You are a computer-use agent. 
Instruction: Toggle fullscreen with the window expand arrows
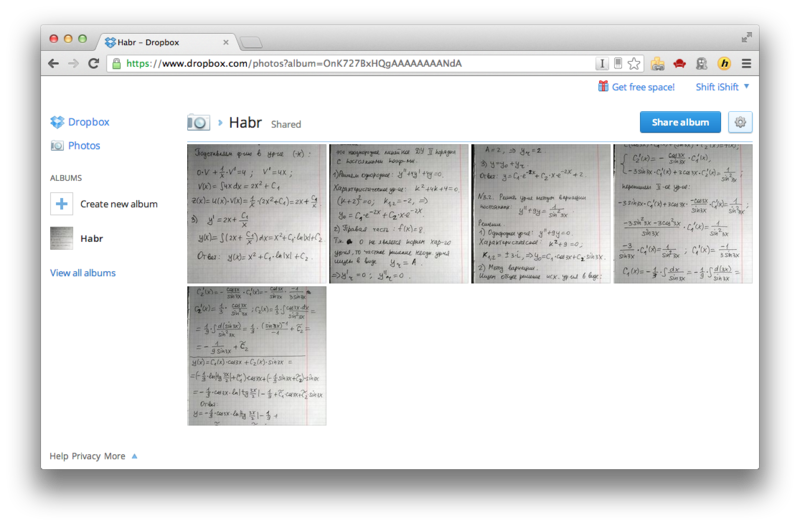(x=746, y=37)
